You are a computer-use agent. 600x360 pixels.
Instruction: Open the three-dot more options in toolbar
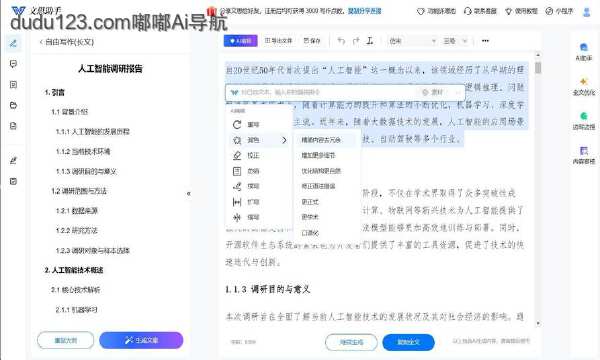[x=485, y=41]
